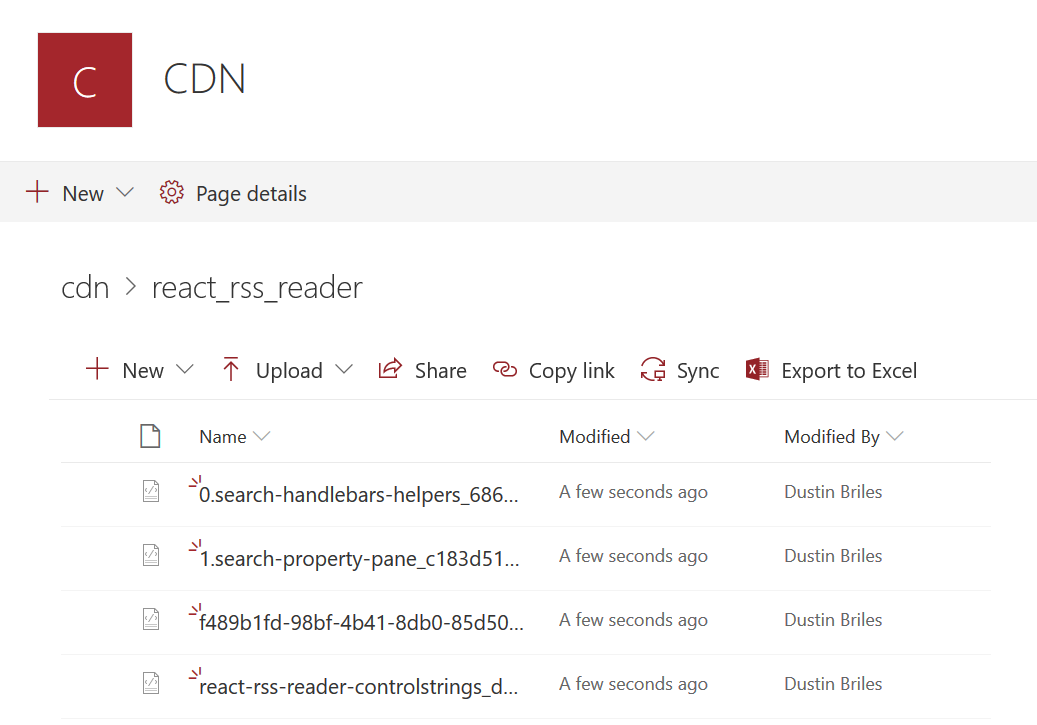The width and height of the screenshot is (1037, 725).
Task: Click the Page details gear icon
Action: [x=171, y=192]
